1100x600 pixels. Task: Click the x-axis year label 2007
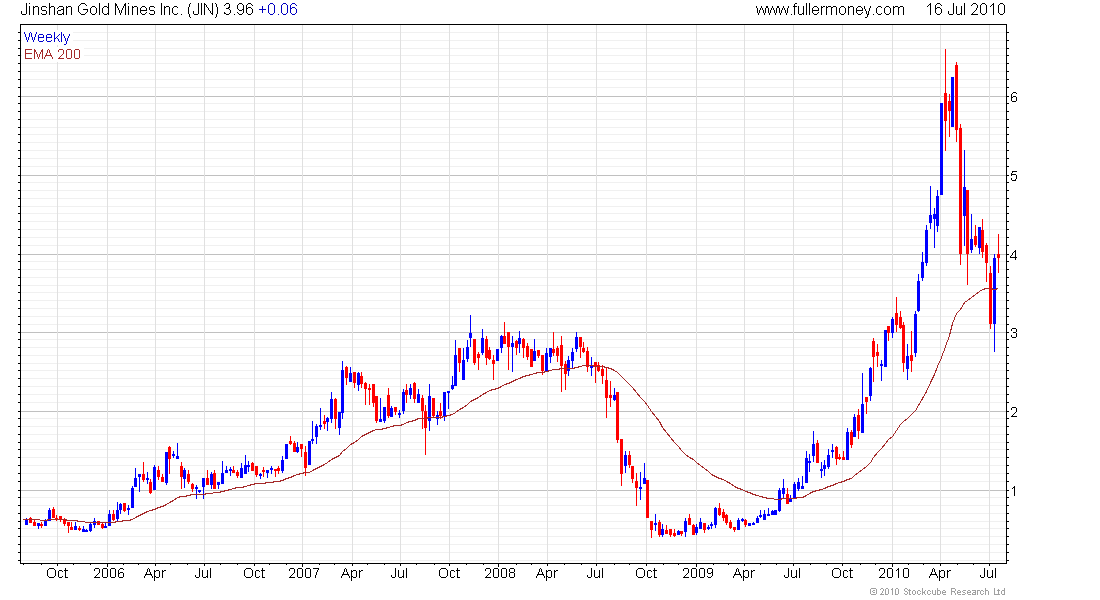(304, 573)
